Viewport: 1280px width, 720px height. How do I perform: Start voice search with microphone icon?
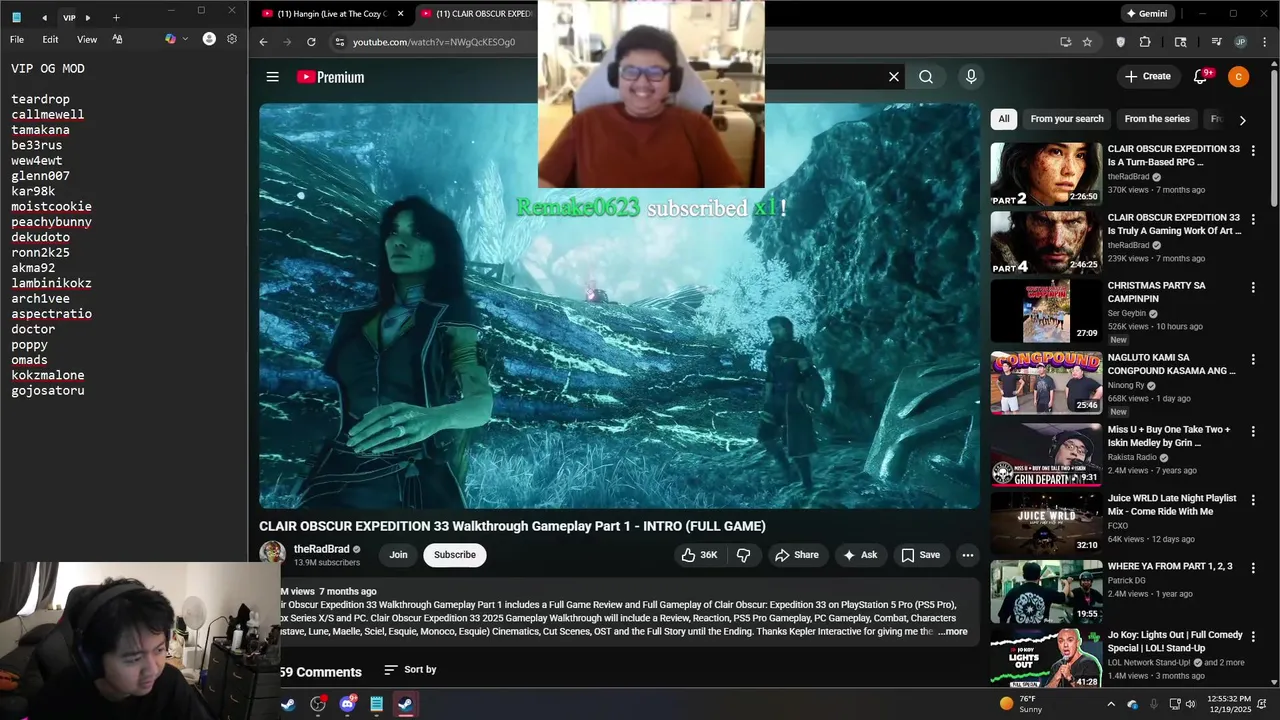tap(971, 77)
